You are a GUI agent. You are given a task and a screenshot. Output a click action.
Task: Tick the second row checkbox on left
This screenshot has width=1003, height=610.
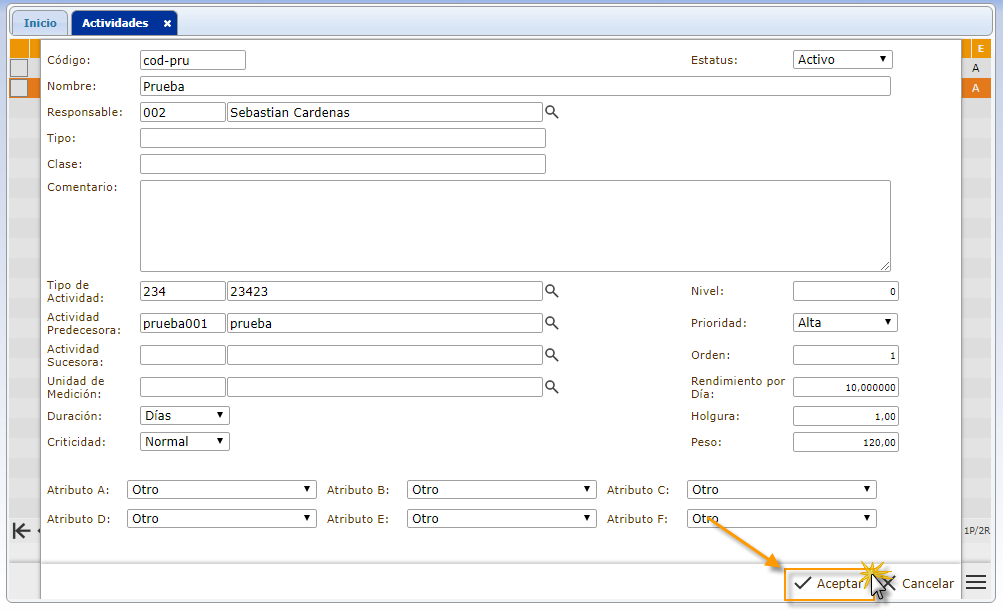[x=19, y=88]
